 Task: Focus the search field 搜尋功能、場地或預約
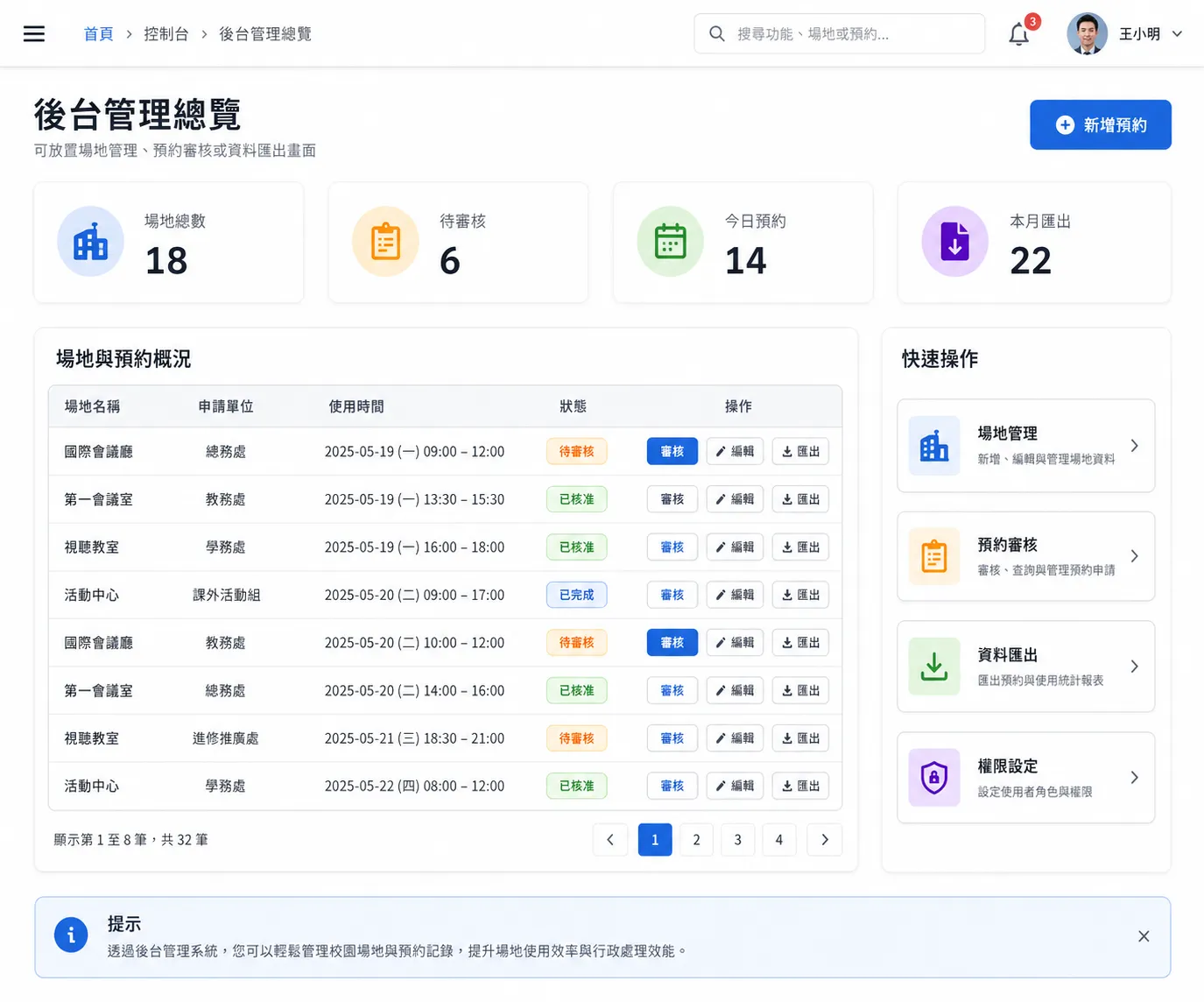pyautogui.click(x=840, y=34)
